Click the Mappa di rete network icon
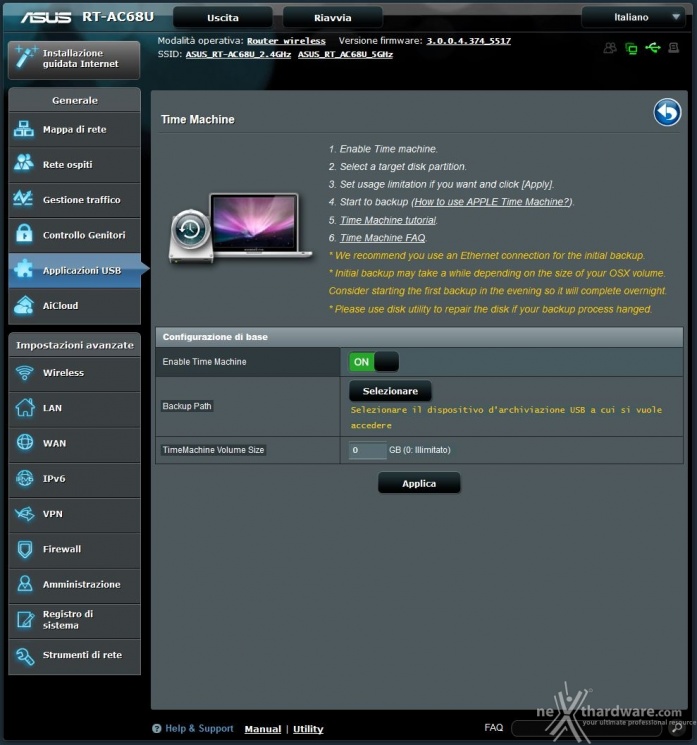697x745 pixels. click(x=24, y=129)
